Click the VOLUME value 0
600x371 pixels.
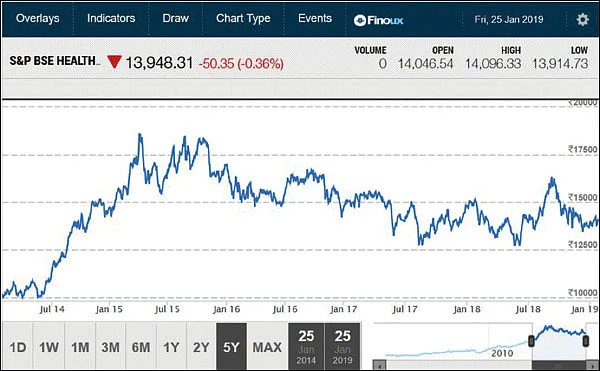pos(382,63)
